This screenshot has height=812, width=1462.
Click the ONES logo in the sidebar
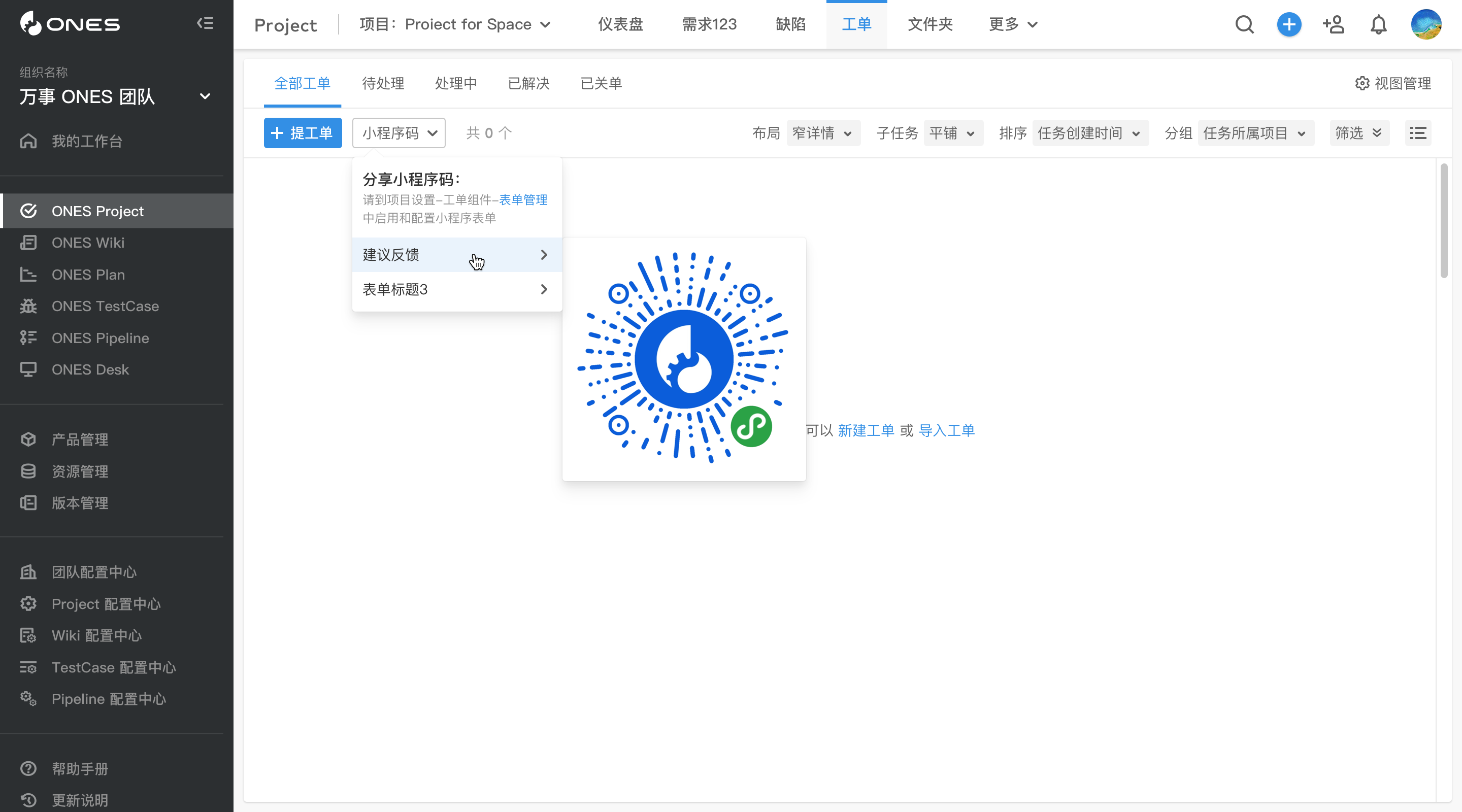tap(70, 23)
